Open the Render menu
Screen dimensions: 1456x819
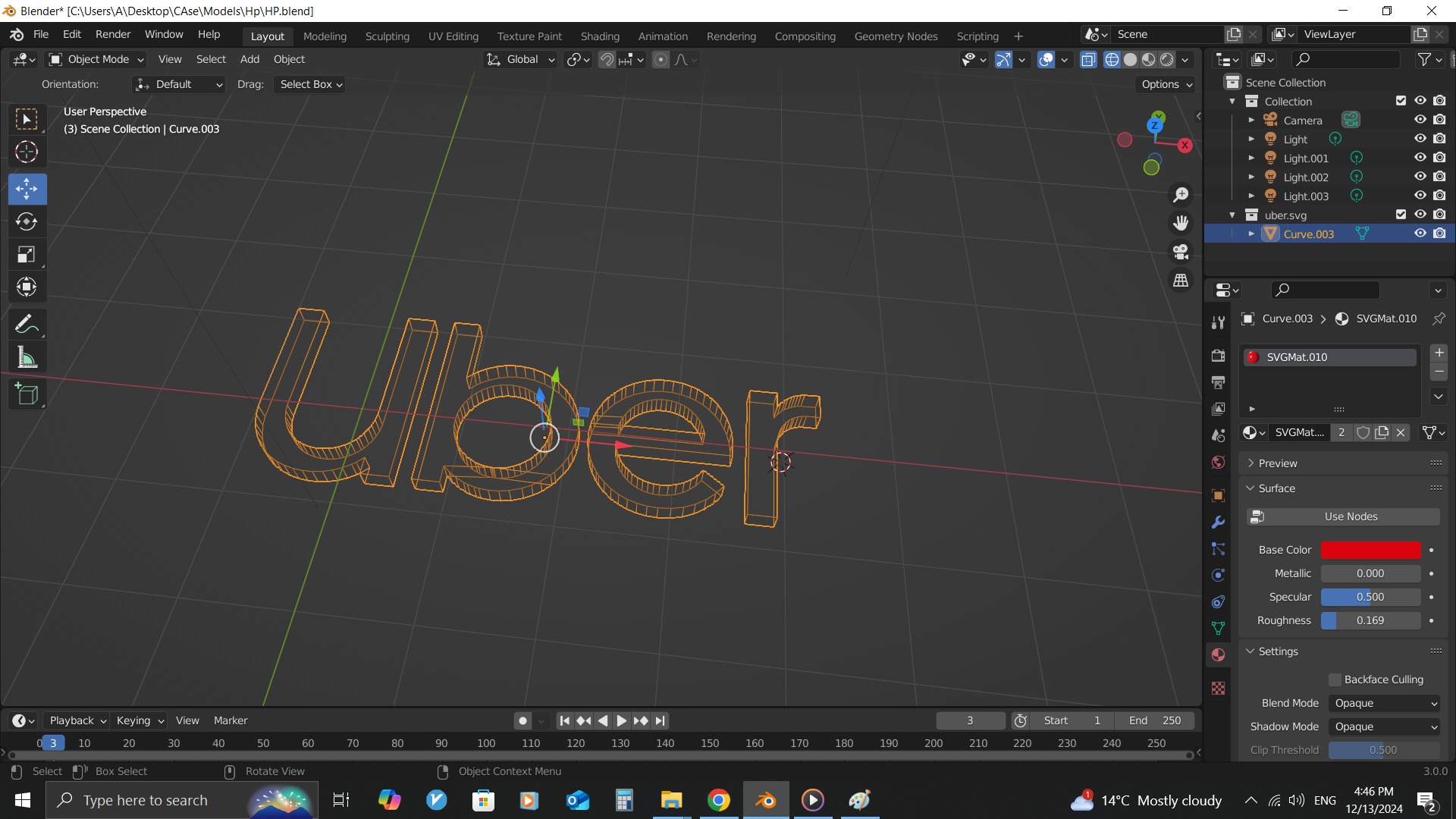tap(113, 34)
